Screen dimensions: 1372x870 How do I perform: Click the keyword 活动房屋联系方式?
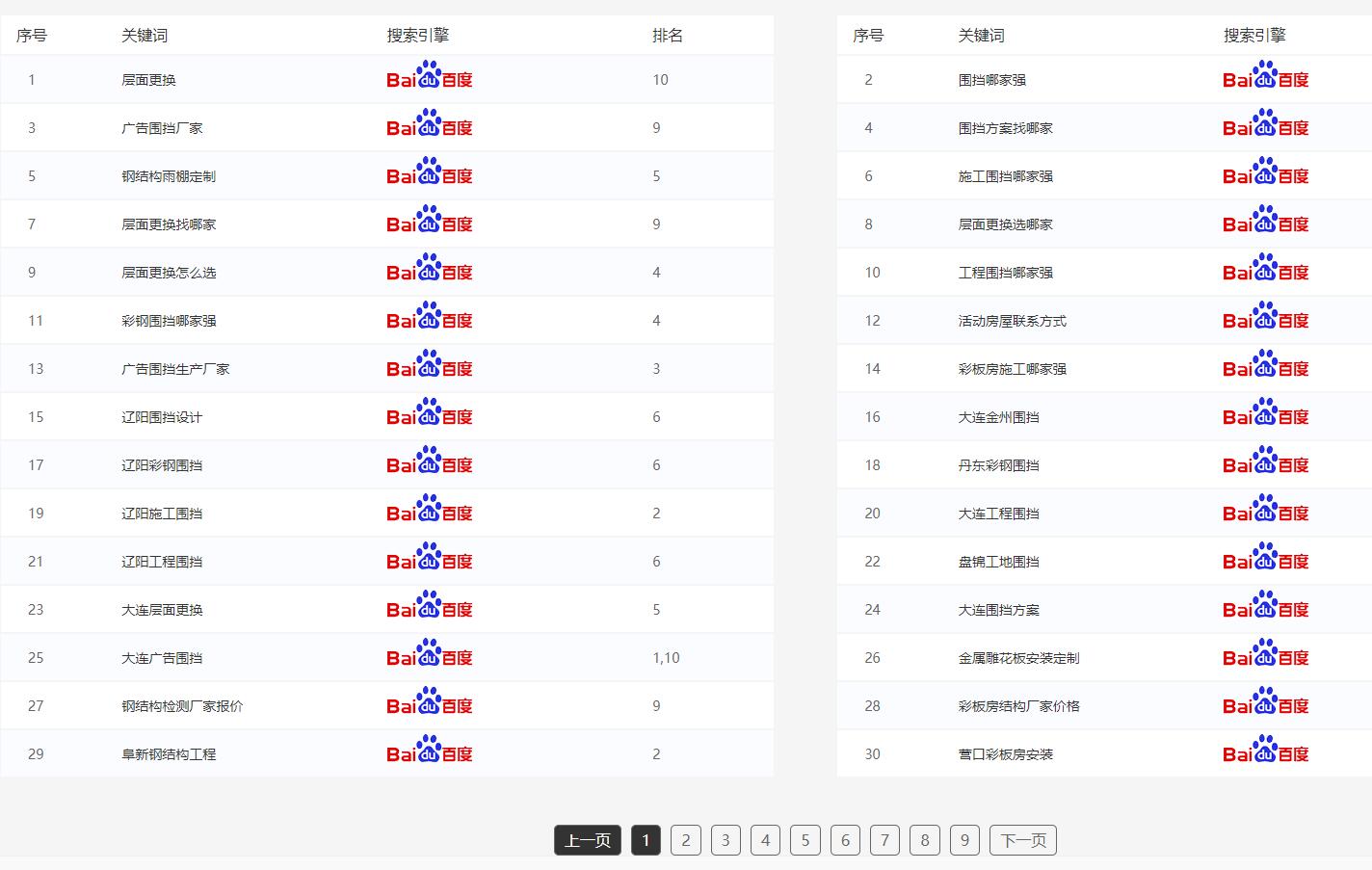click(1013, 321)
